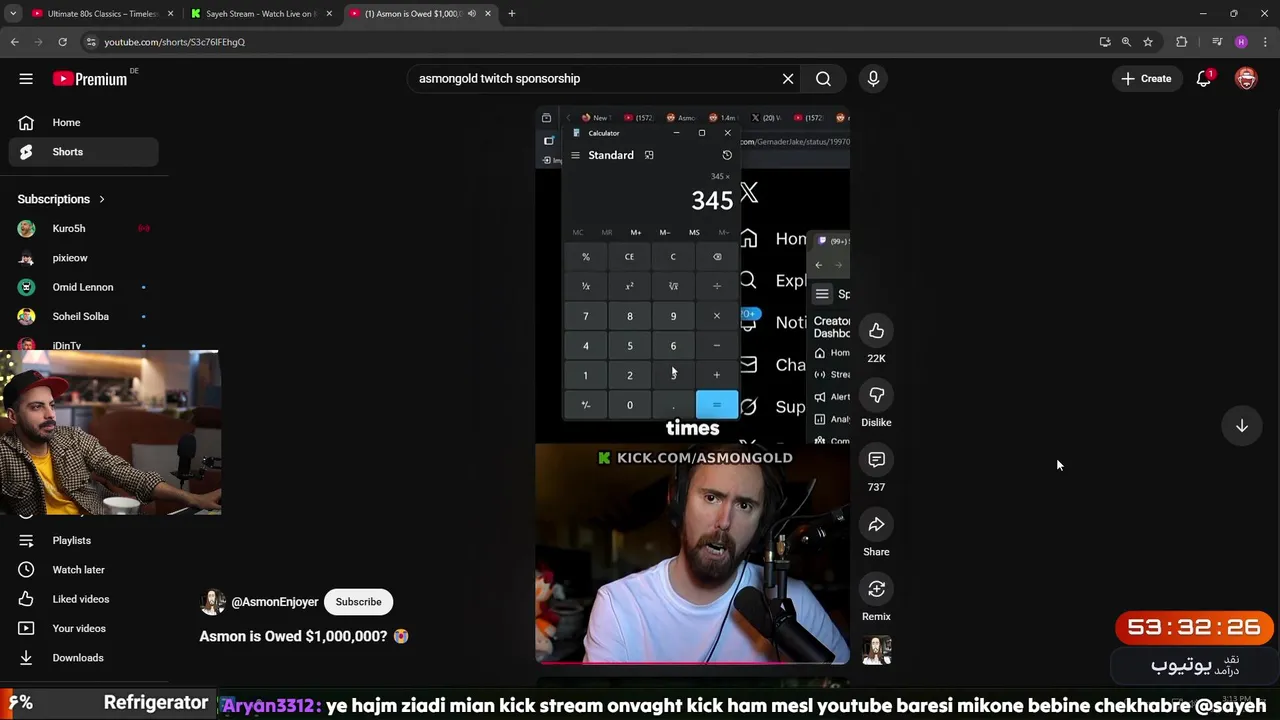
Task: Open the Kuro5h subscription channel
Action: [x=84, y=229]
